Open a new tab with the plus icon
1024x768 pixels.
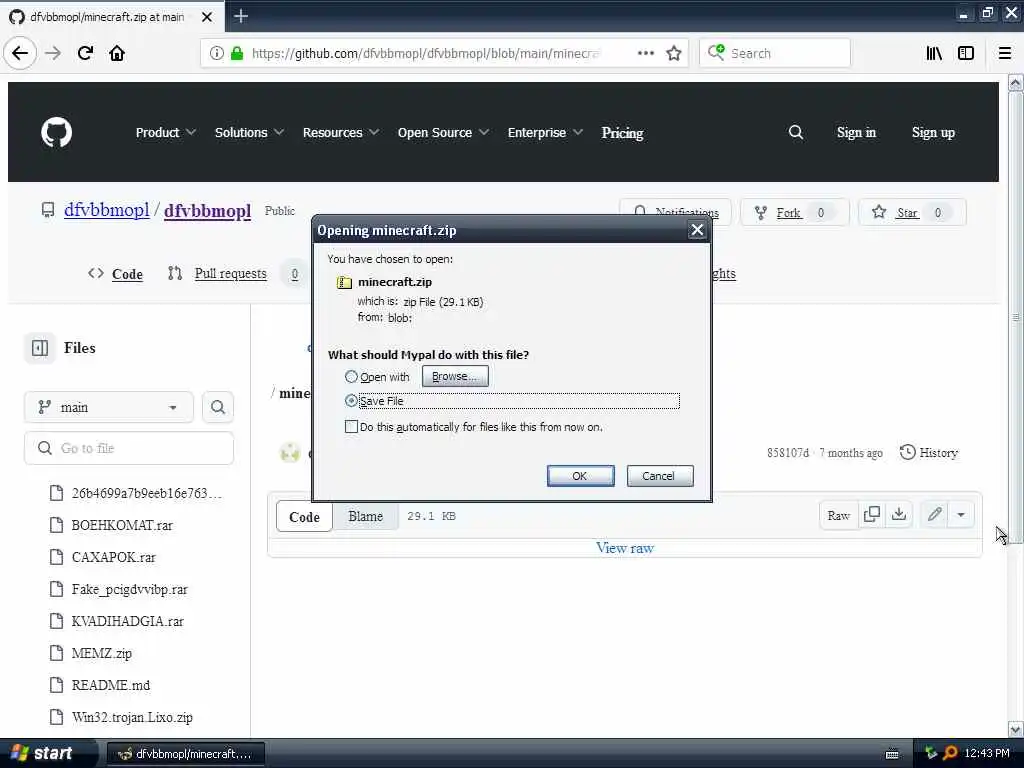[240, 16]
